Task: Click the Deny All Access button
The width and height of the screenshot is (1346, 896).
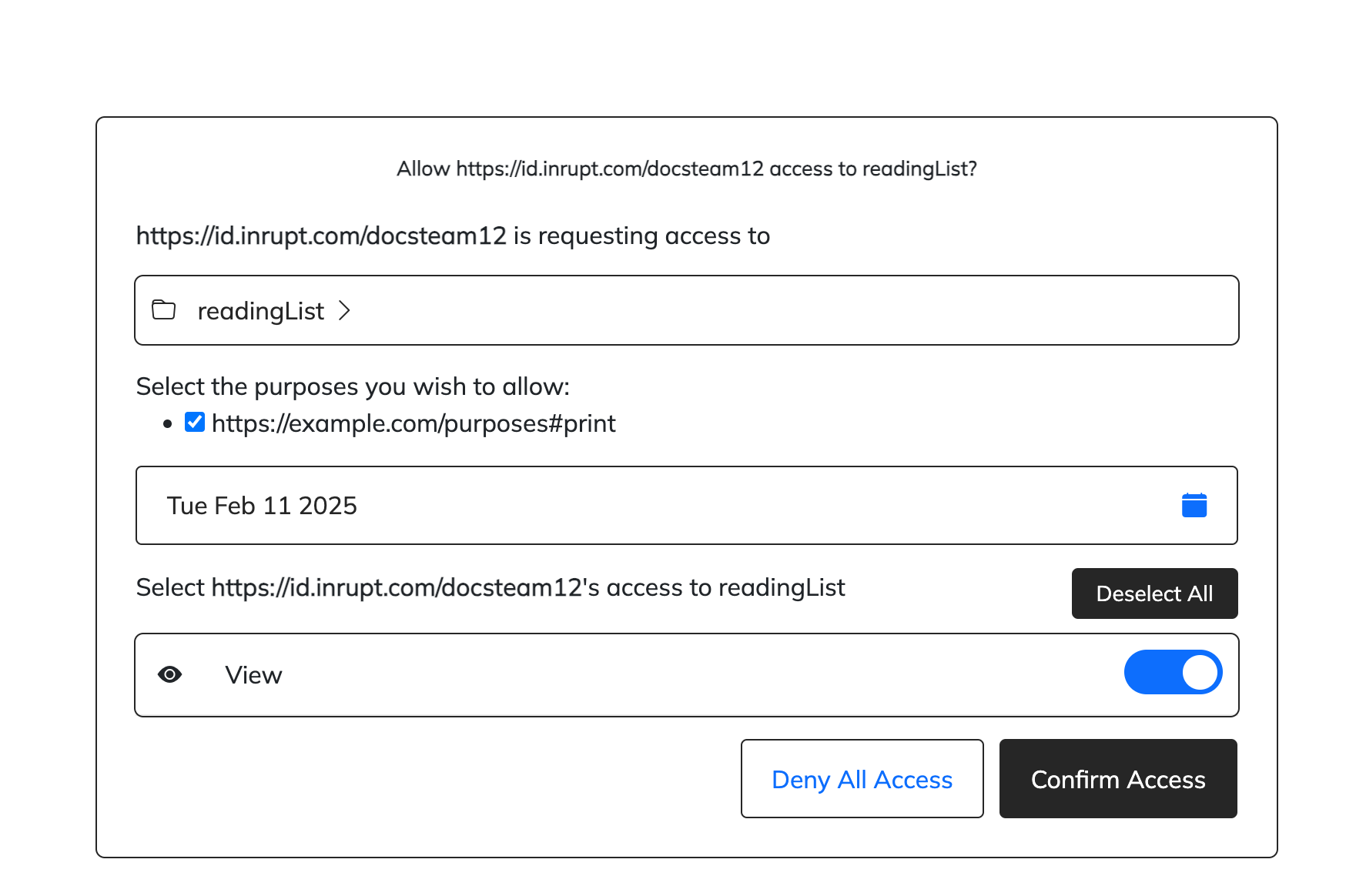Action: tap(862, 779)
